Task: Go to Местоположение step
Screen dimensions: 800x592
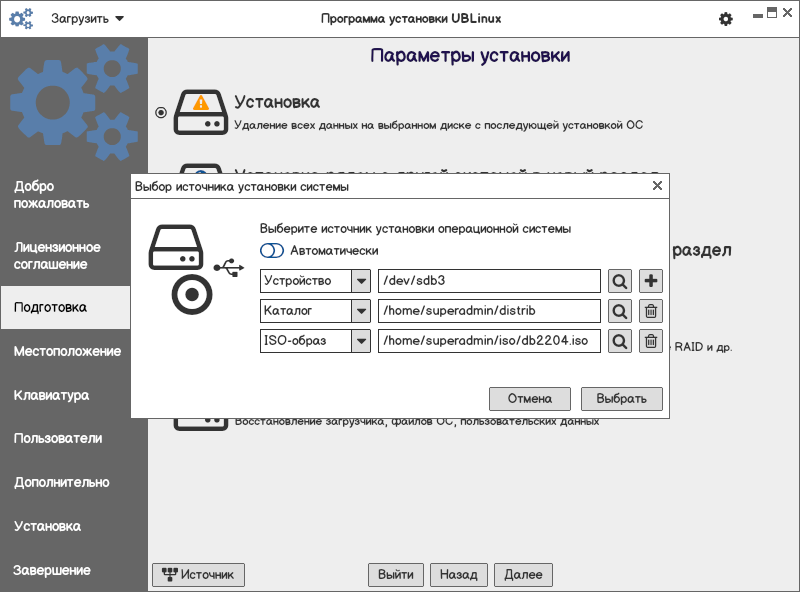Action: (x=67, y=351)
